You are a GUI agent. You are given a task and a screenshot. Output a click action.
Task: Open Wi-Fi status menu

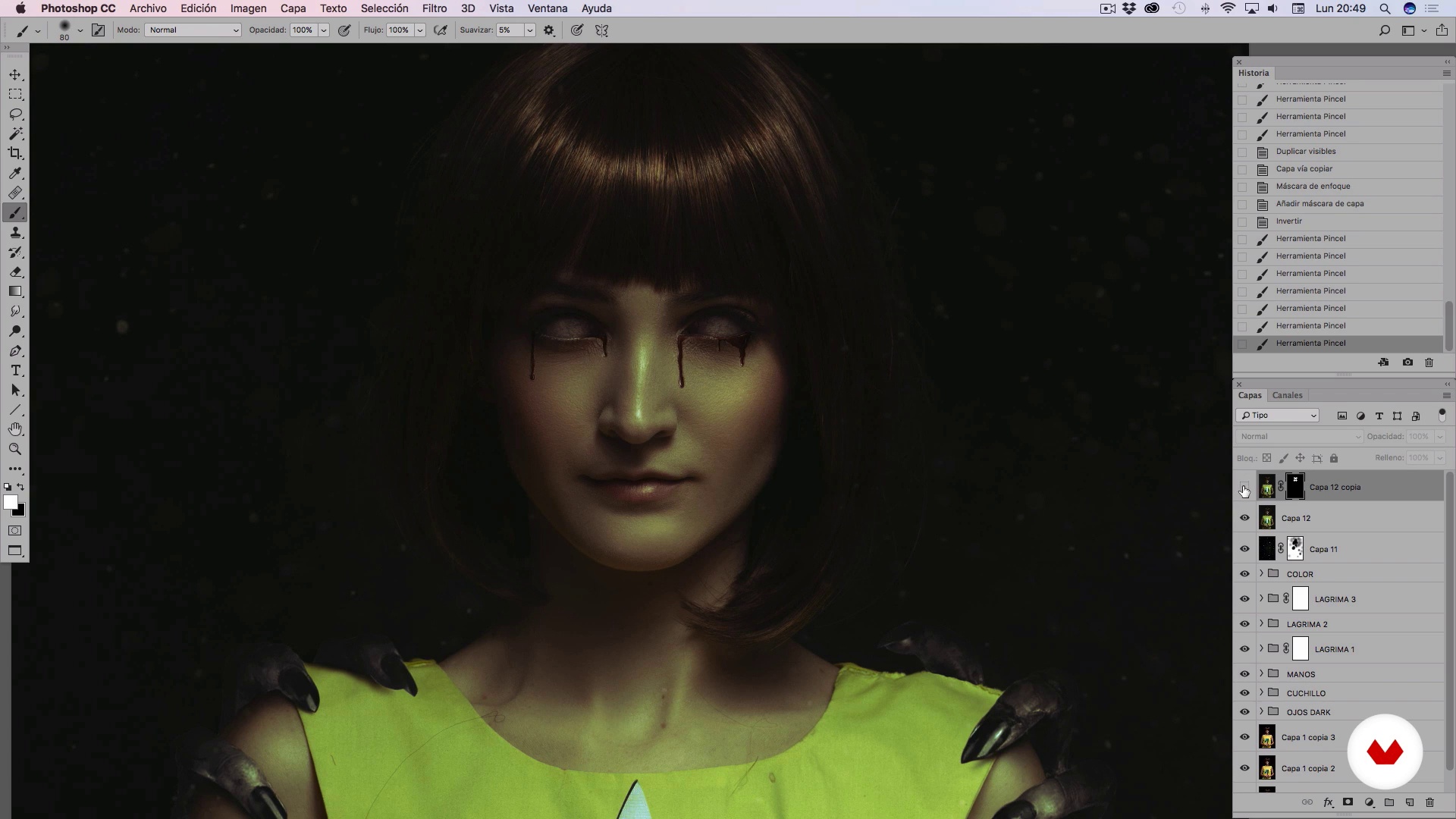[1228, 8]
